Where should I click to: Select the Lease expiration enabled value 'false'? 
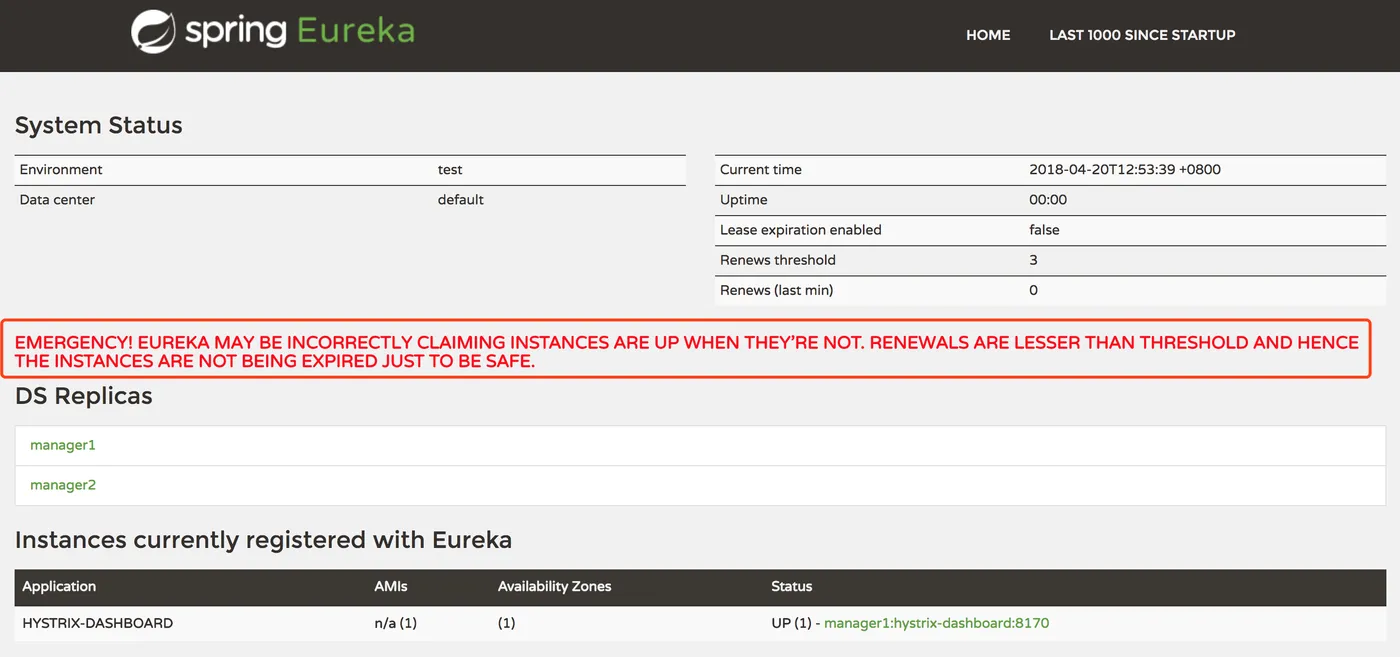point(1044,230)
